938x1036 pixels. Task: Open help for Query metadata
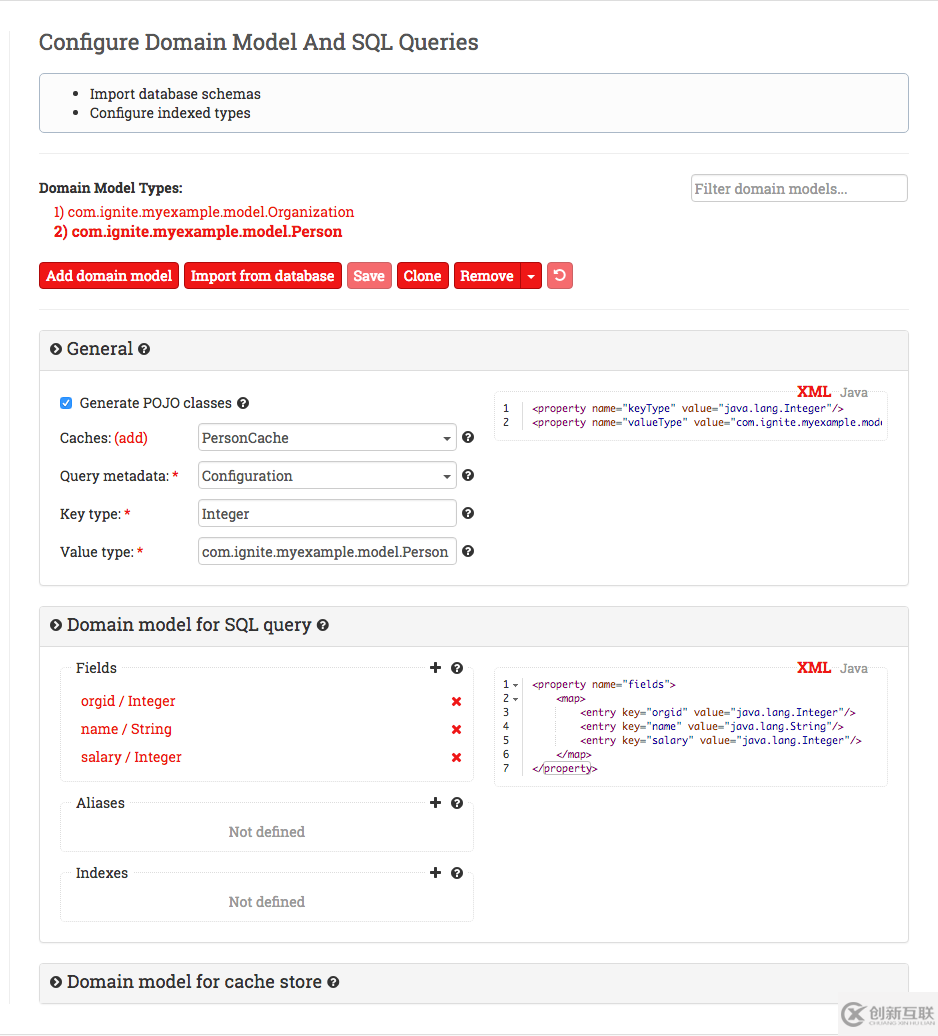coord(467,475)
